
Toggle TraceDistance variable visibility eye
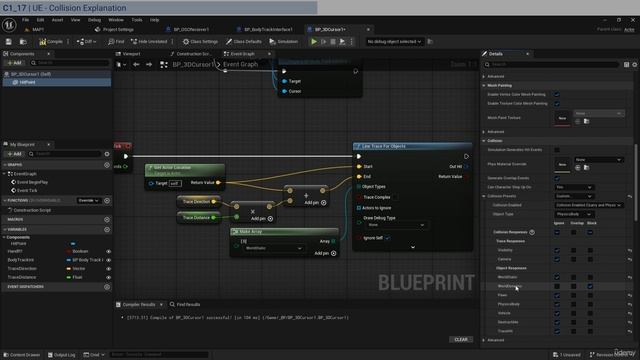[x=108, y=278]
